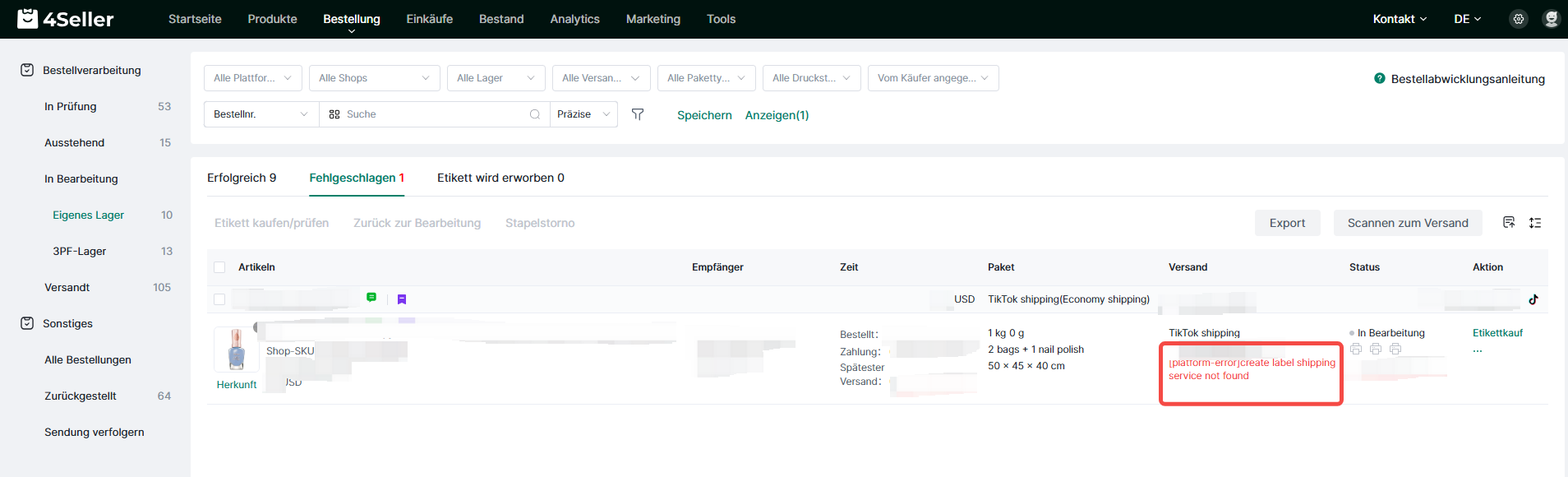Click the green message icon on order row
Image resolution: width=1568 pixels, height=477 pixels.
371,298
